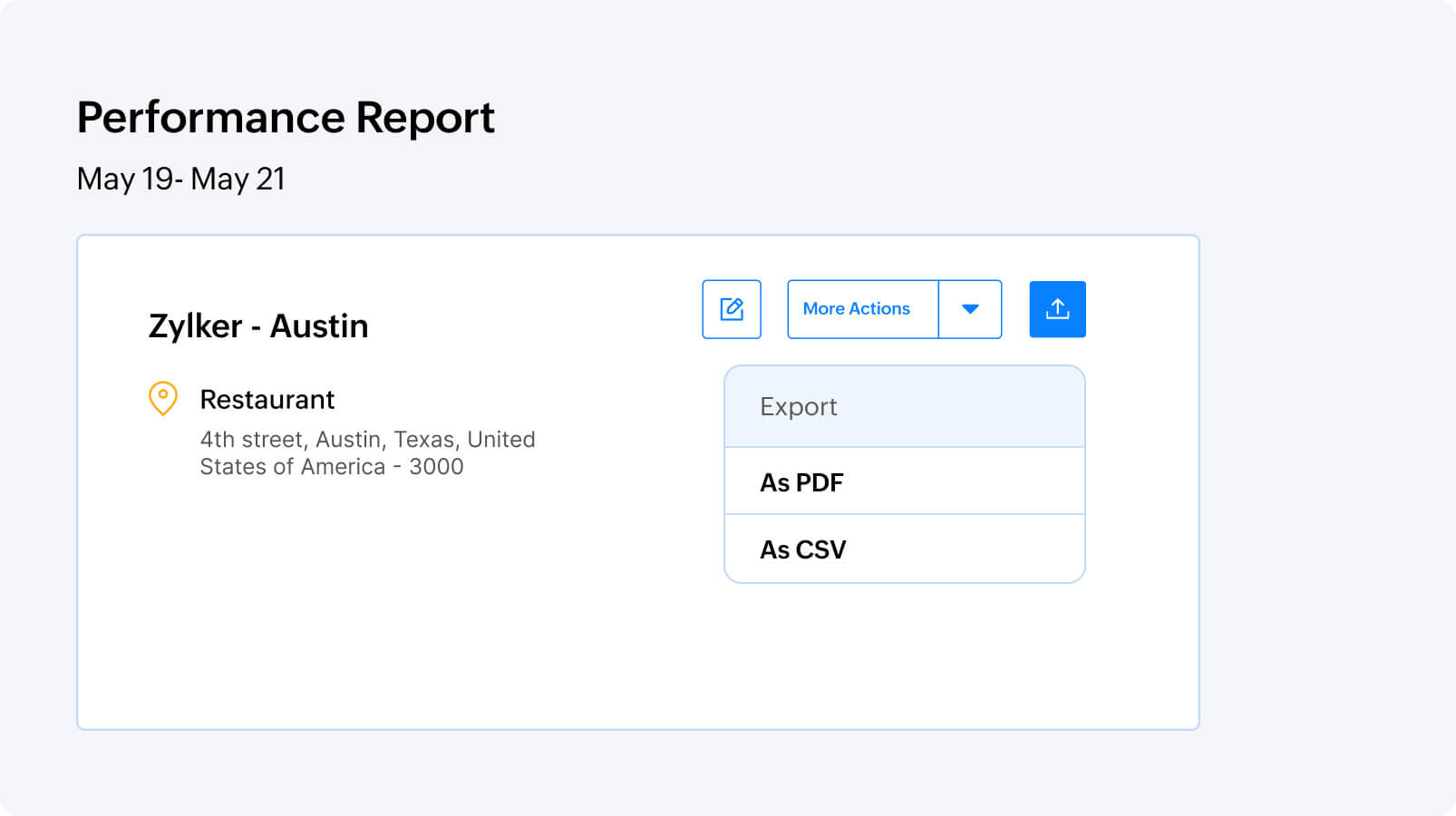Select the Restaurant category label
This screenshot has width=1456, height=816.
coord(267,399)
